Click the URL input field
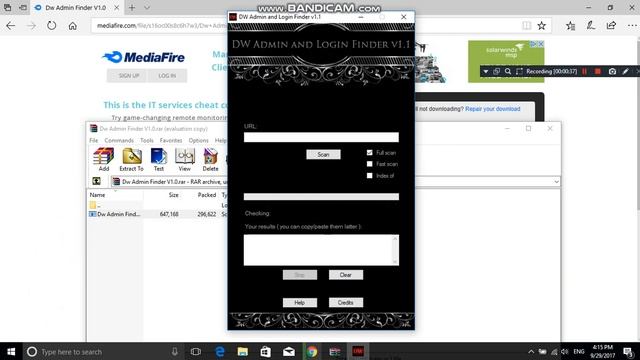The image size is (640, 360). pos(321,137)
